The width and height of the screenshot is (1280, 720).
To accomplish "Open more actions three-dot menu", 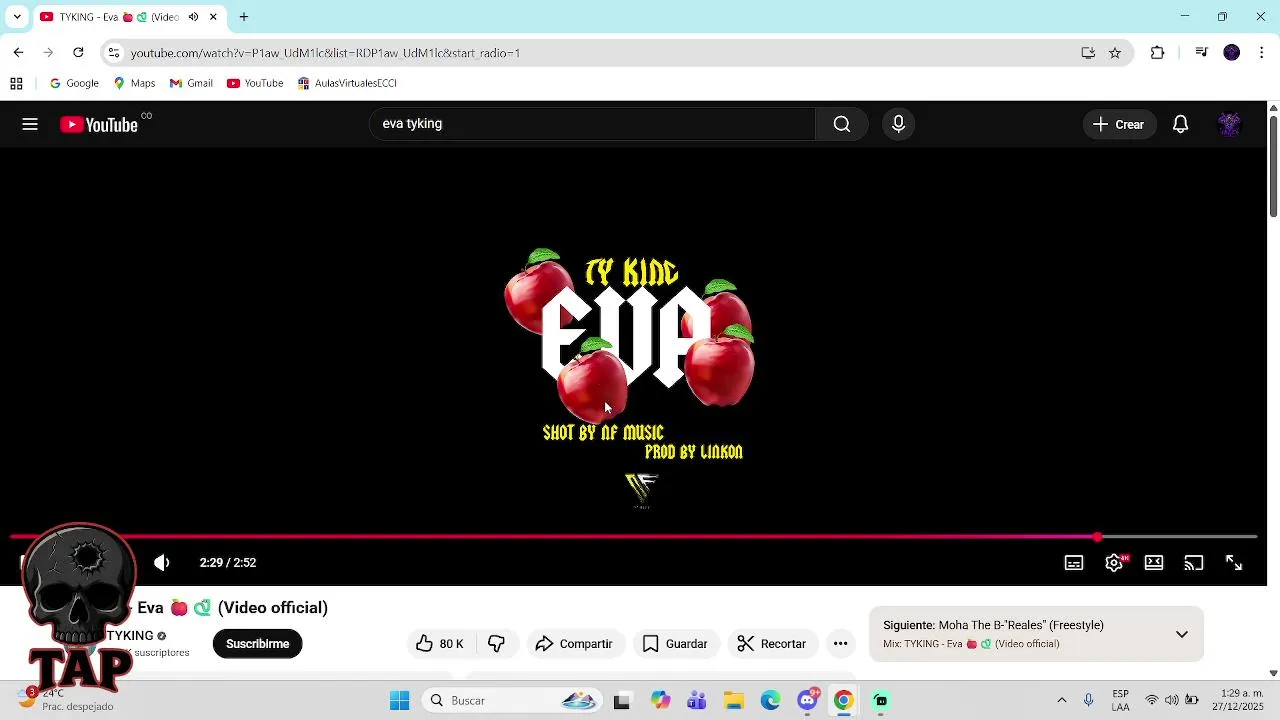I will point(841,644).
